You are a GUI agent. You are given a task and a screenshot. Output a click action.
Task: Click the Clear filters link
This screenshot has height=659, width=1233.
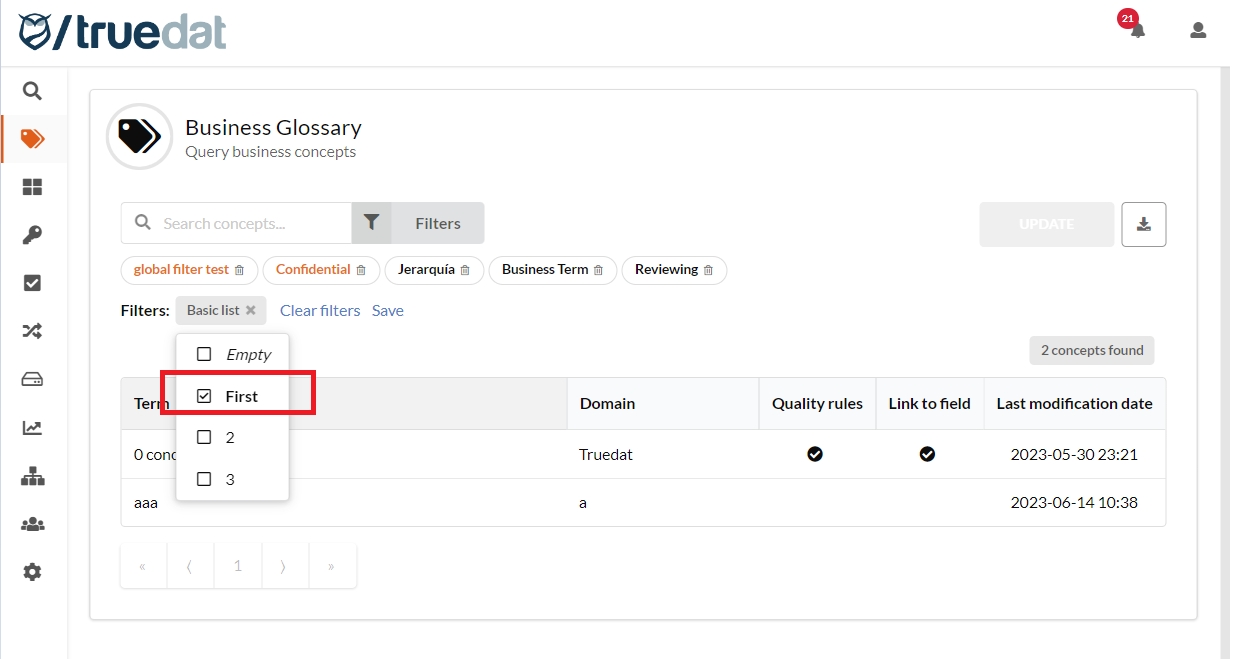(x=320, y=310)
